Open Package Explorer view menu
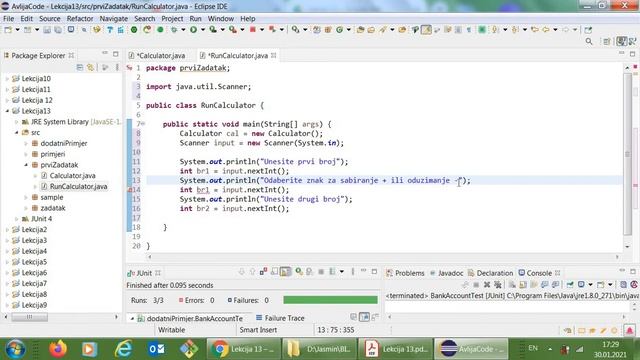The width and height of the screenshot is (640, 360). (x=117, y=67)
